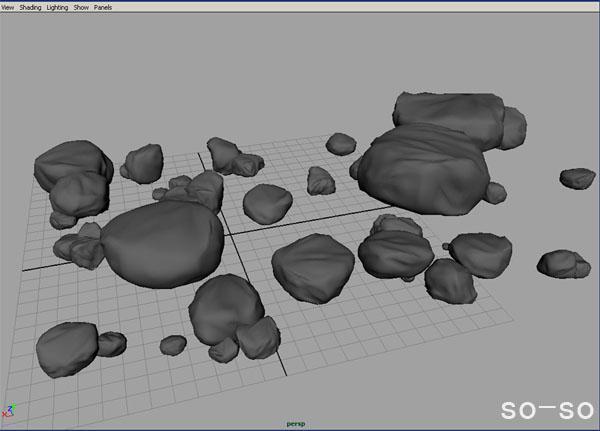Image resolution: width=600 pixels, height=431 pixels.
Task: Select the small rock at top center of grid
Action: tap(341, 144)
